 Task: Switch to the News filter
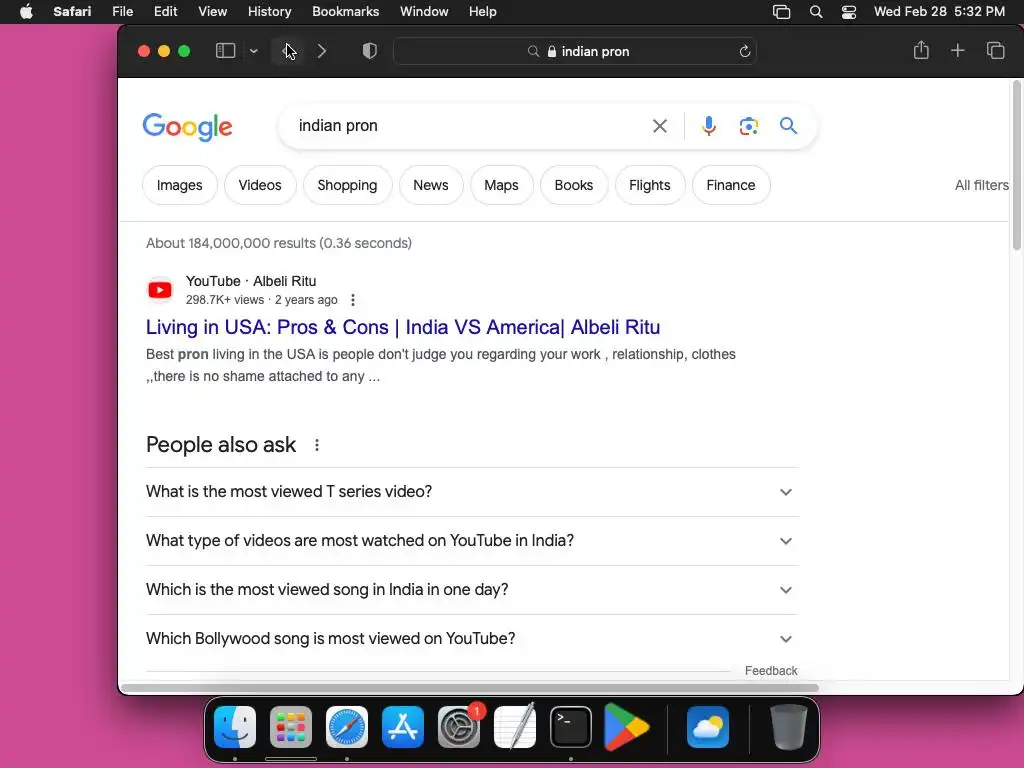pyautogui.click(x=431, y=185)
